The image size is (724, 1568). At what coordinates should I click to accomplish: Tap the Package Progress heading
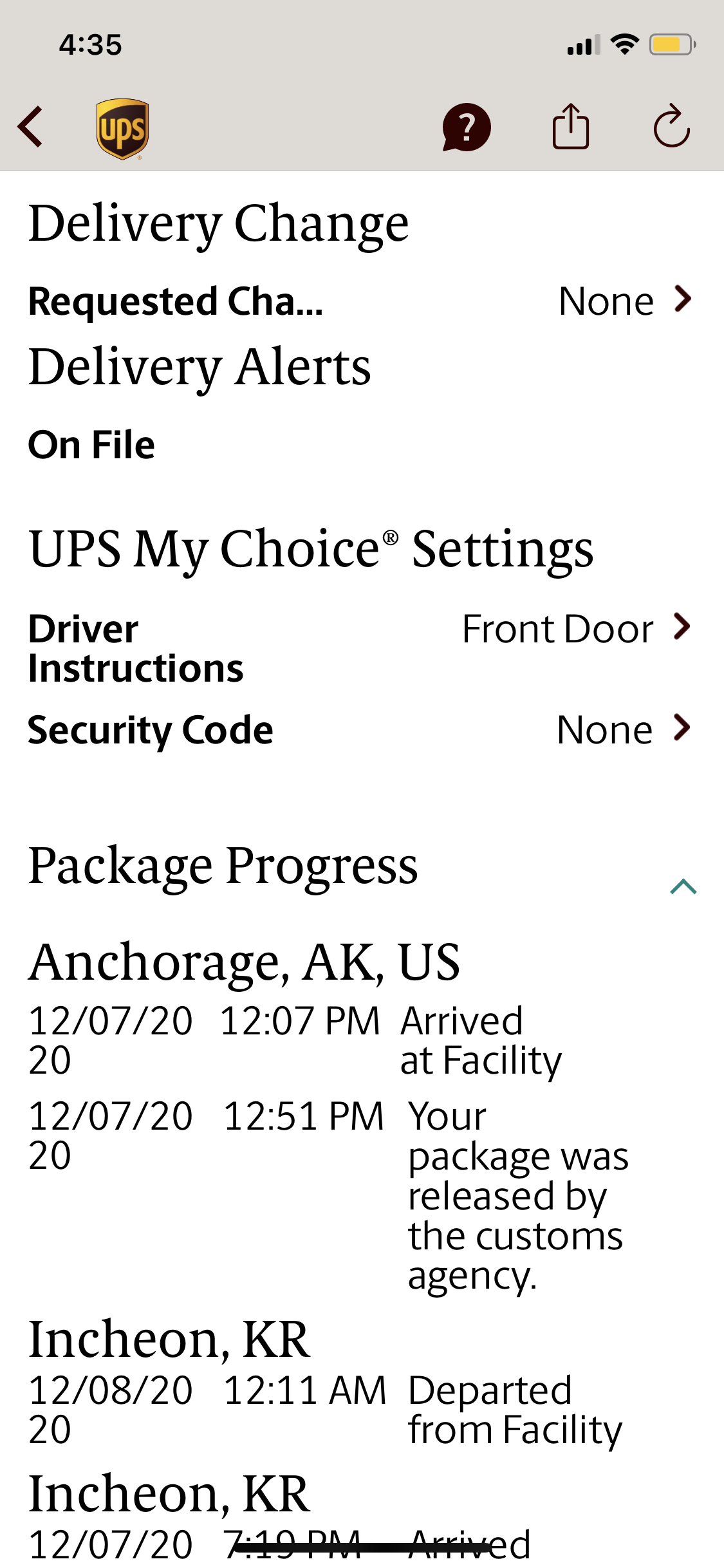click(x=223, y=866)
